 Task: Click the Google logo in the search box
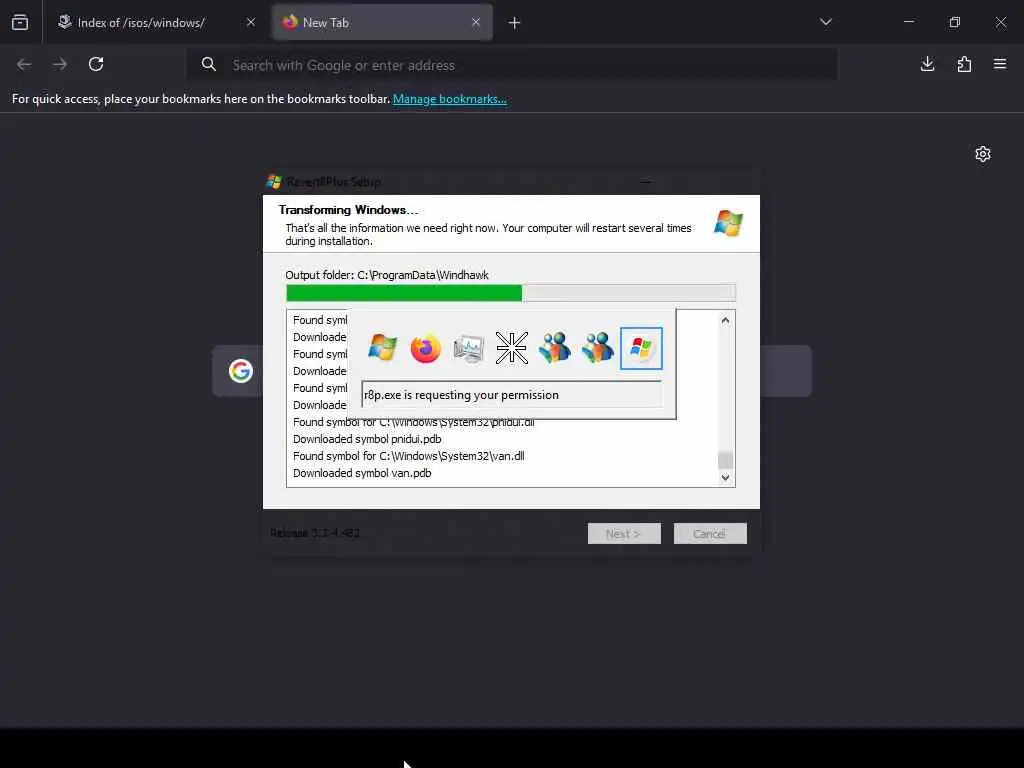(x=241, y=370)
